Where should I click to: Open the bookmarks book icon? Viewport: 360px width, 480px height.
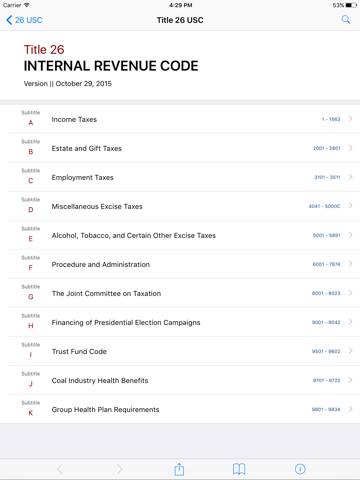(239, 469)
